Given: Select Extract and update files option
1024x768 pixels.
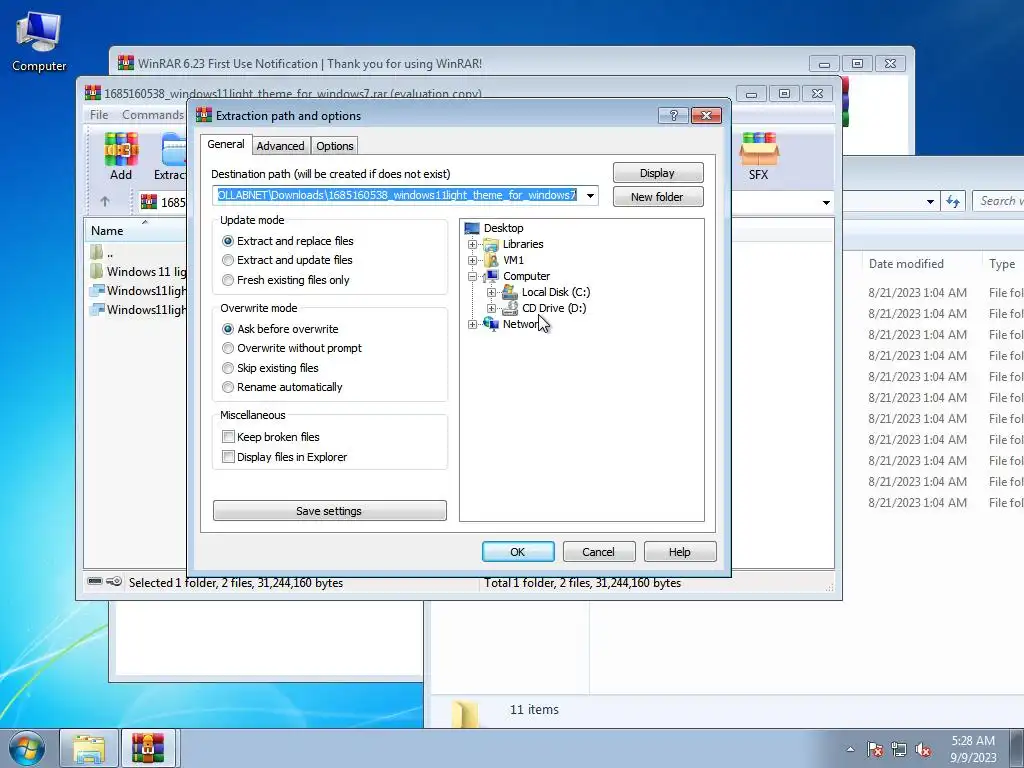Looking at the screenshot, I should coord(228,260).
